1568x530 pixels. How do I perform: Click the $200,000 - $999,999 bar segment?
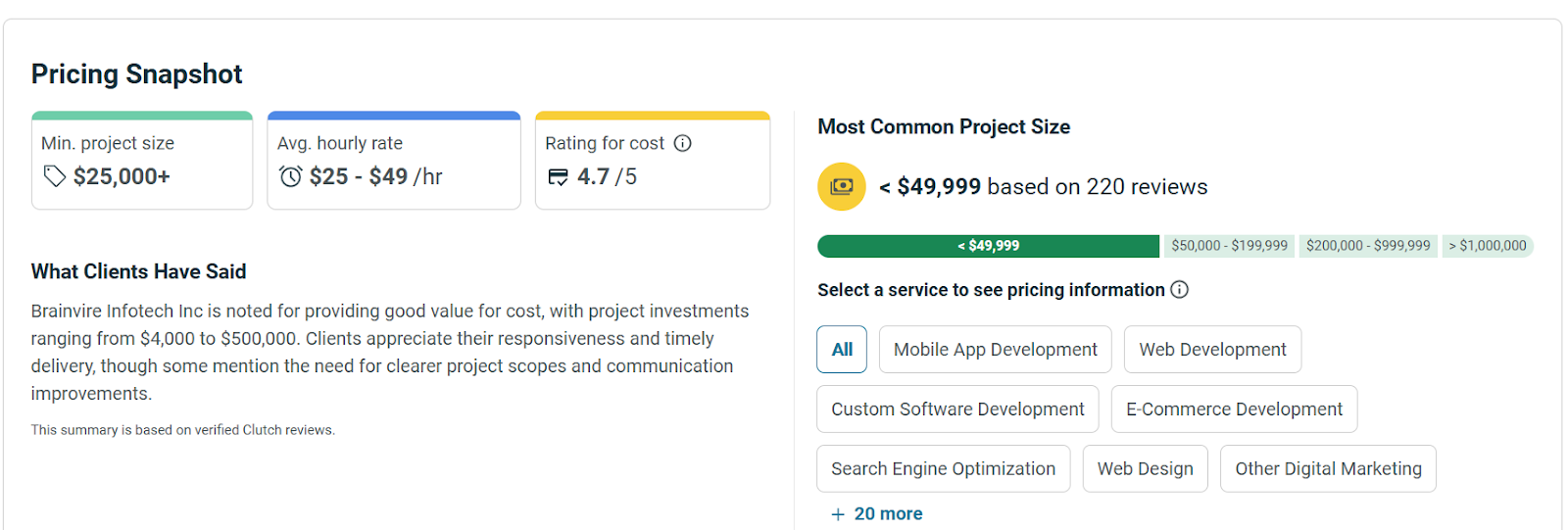click(1368, 246)
